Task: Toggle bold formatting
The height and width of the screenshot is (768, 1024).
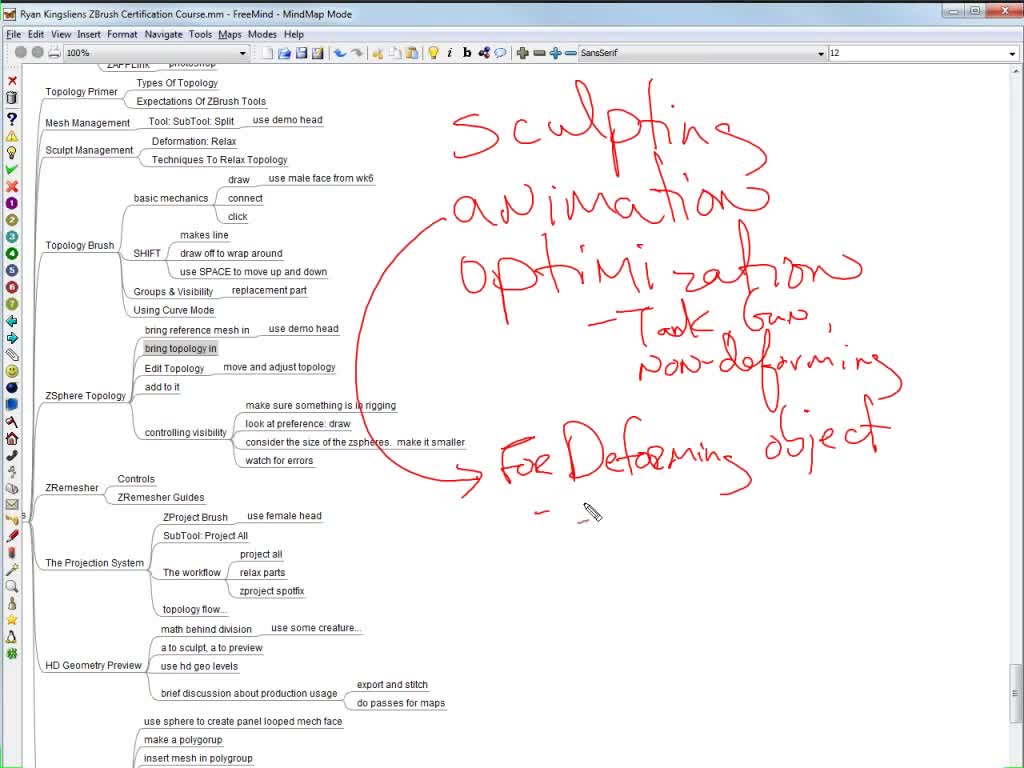Action: point(467,53)
